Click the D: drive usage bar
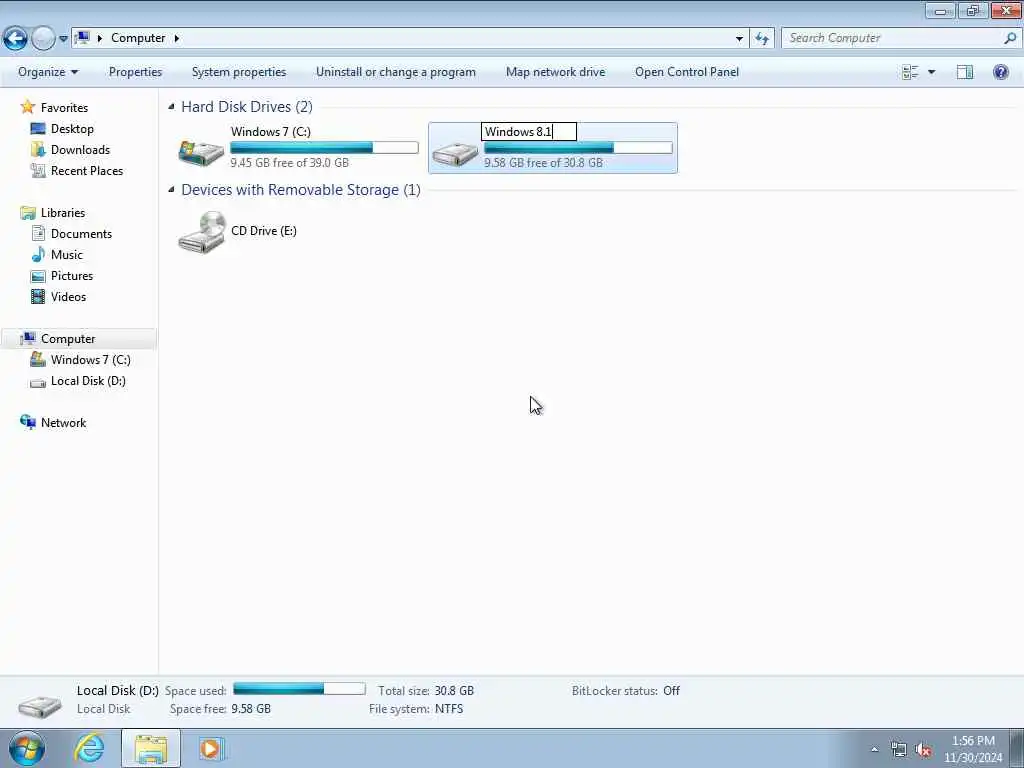Screen dimensions: 1024x768 coord(578,148)
